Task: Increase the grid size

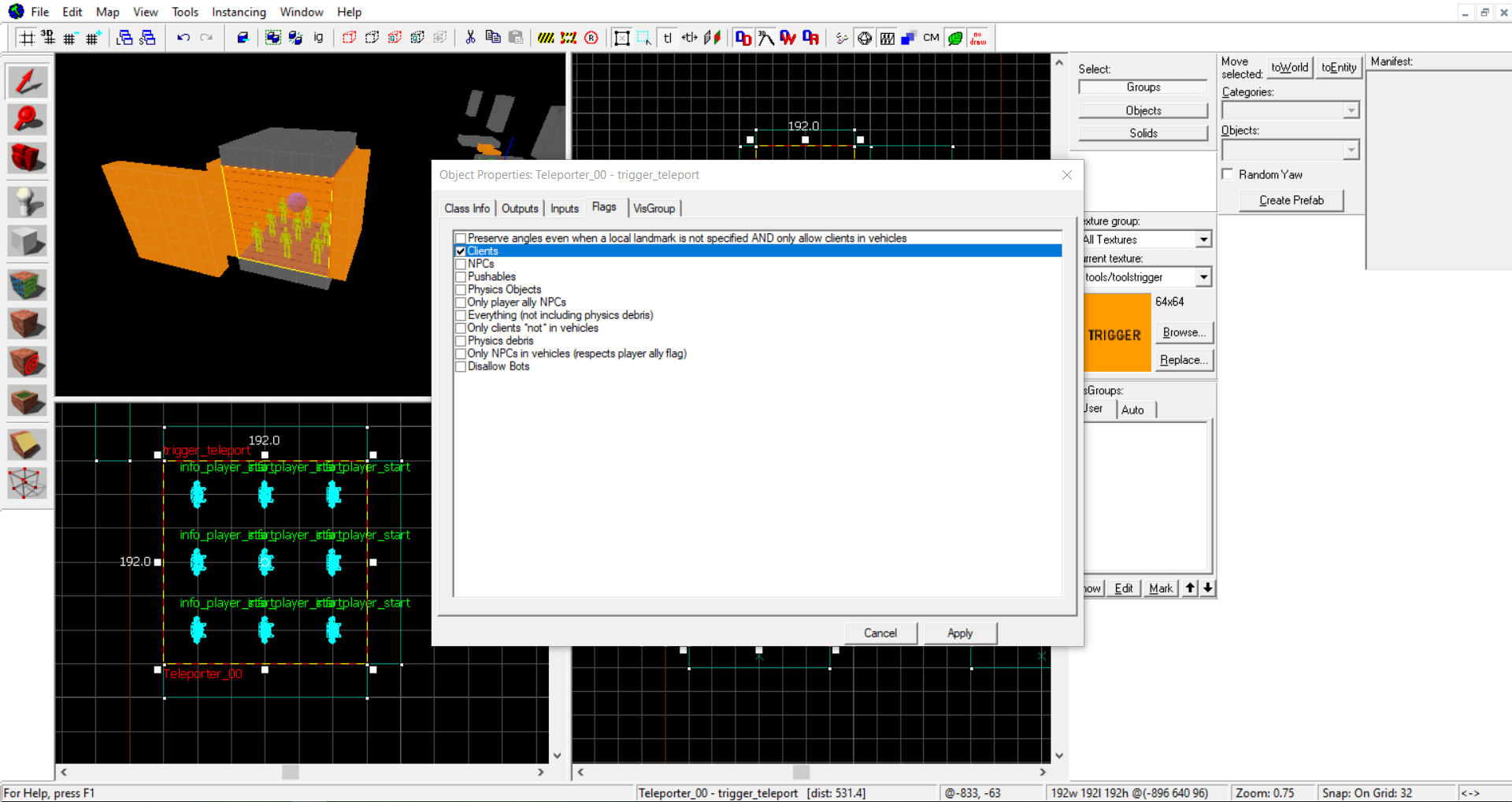Action: [x=93, y=38]
